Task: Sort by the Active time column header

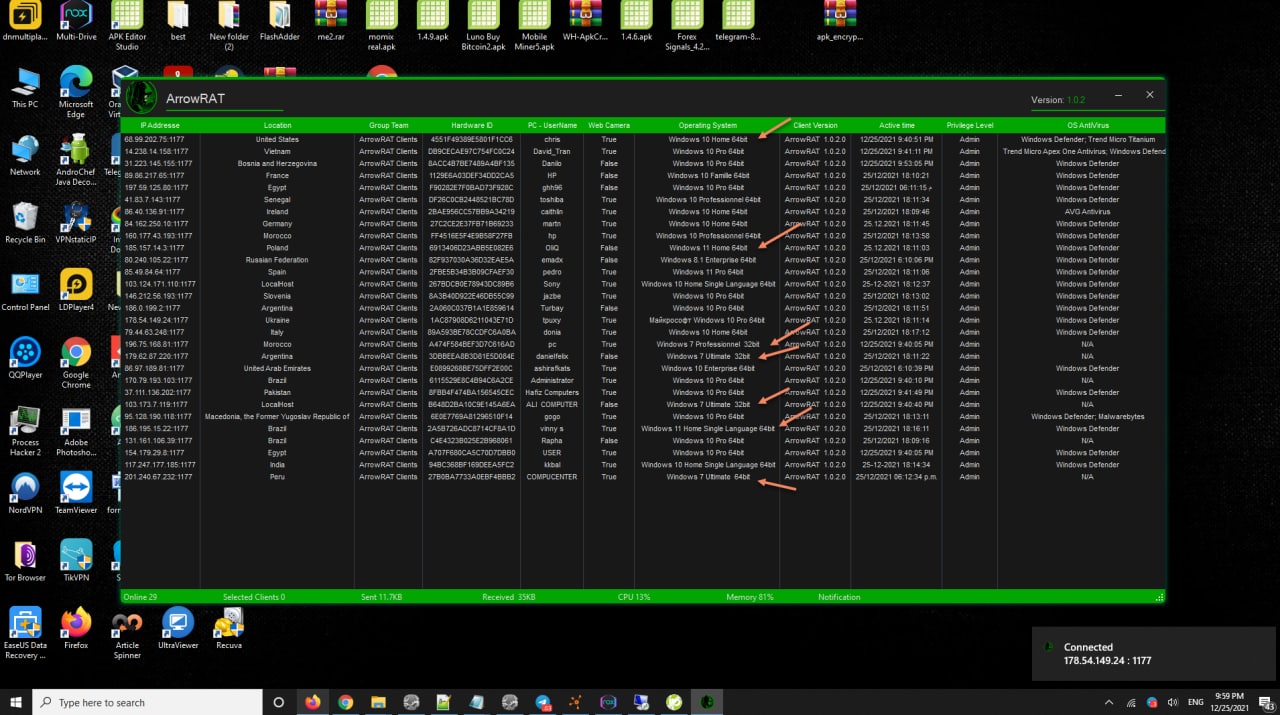Action: coord(896,125)
